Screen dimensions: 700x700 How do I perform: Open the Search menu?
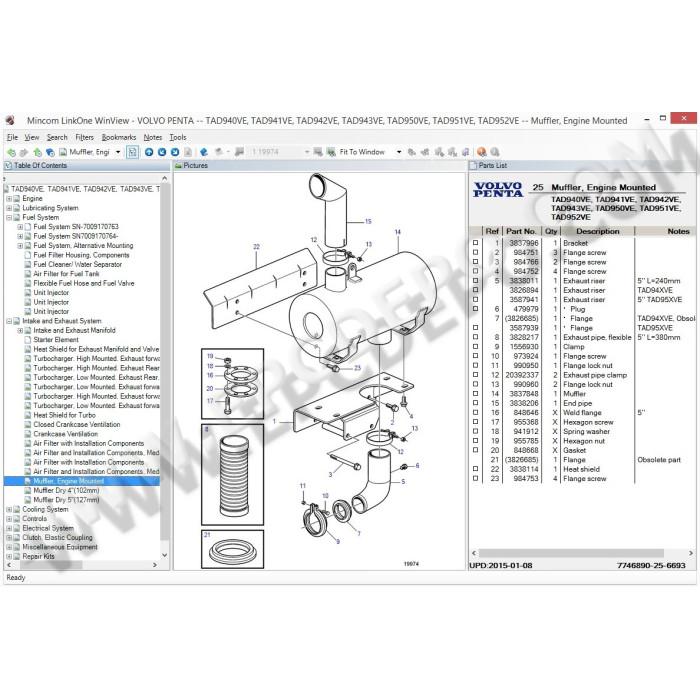(57, 138)
